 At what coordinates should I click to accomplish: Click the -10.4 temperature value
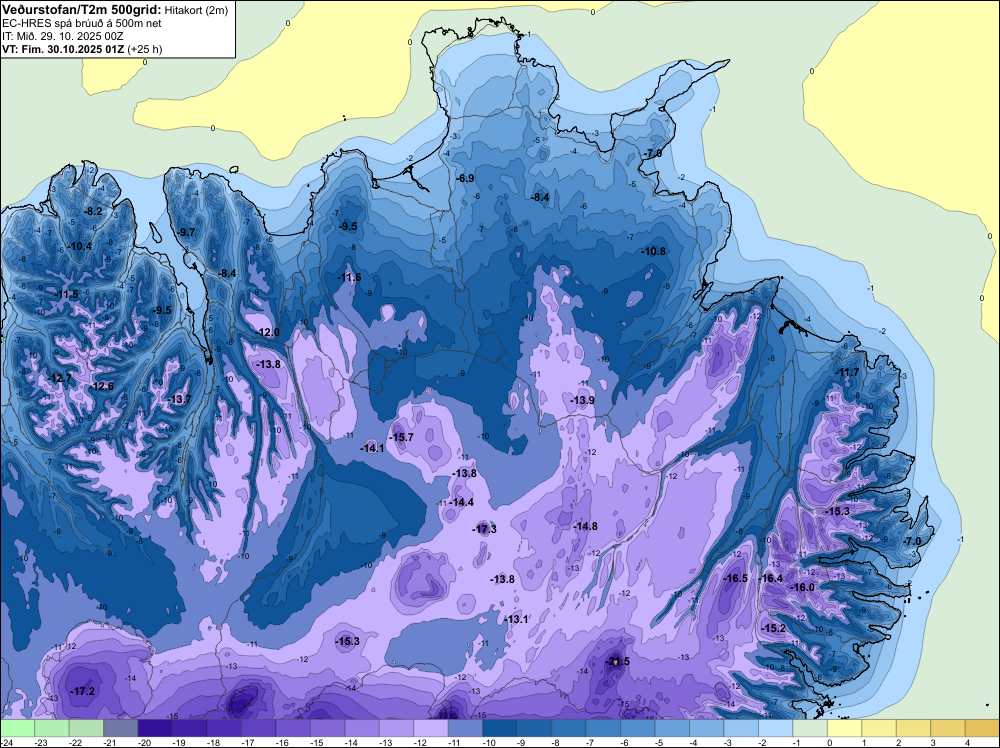[x=80, y=246]
